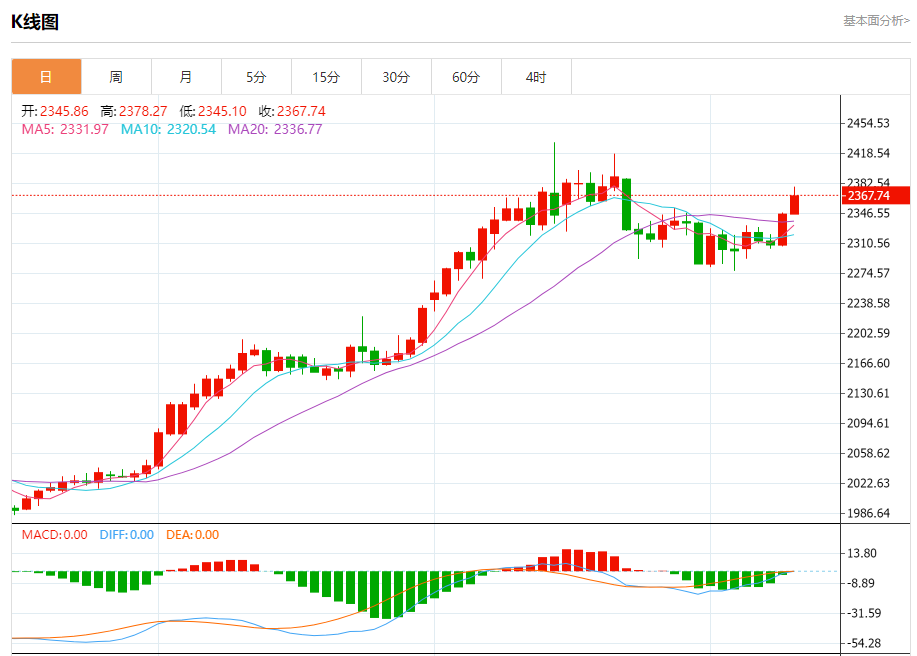Click the 2094.61 price axis label
Image resolution: width=917 pixels, height=656 pixels.
868,423
